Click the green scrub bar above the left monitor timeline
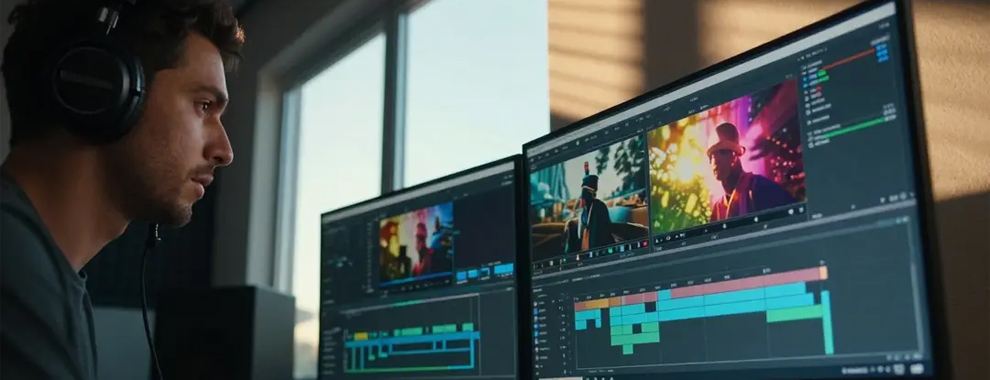Viewport: 990px width, 380px height. [x=410, y=302]
